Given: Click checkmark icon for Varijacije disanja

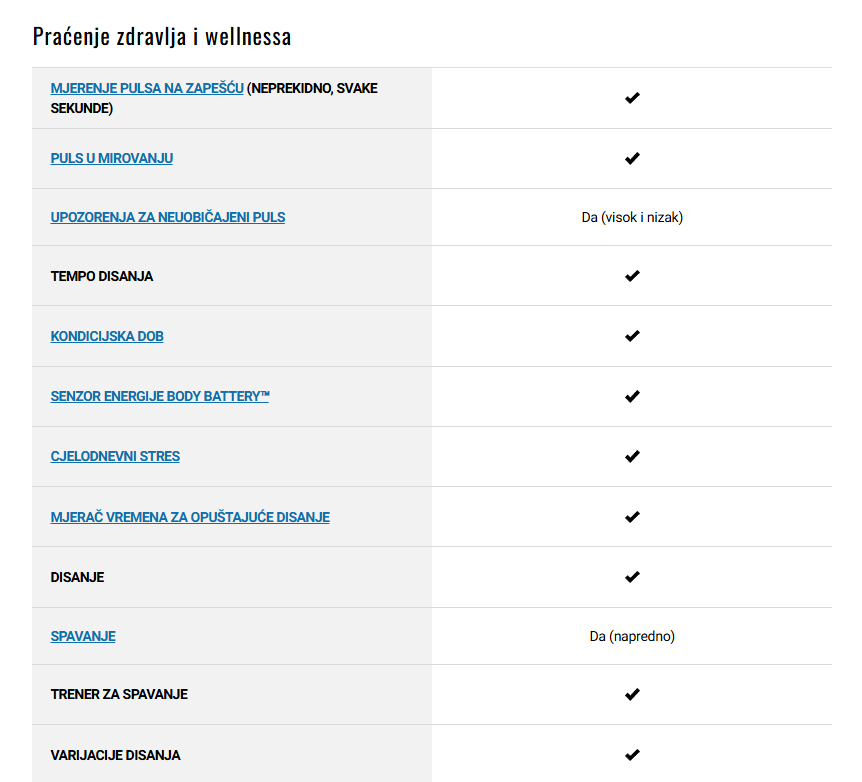Looking at the screenshot, I should click(632, 755).
